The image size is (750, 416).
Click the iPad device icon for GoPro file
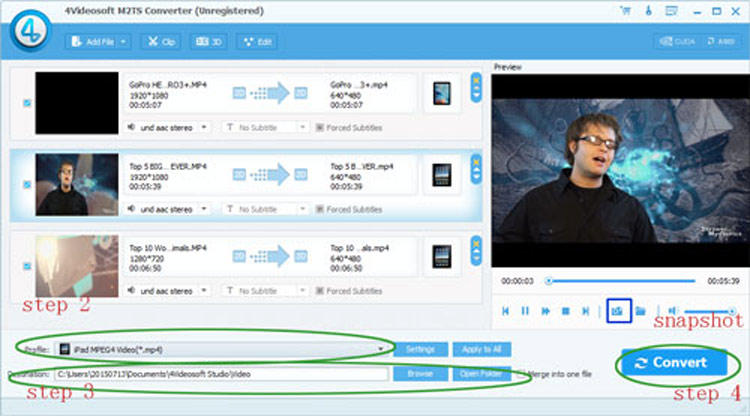[441, 93]
